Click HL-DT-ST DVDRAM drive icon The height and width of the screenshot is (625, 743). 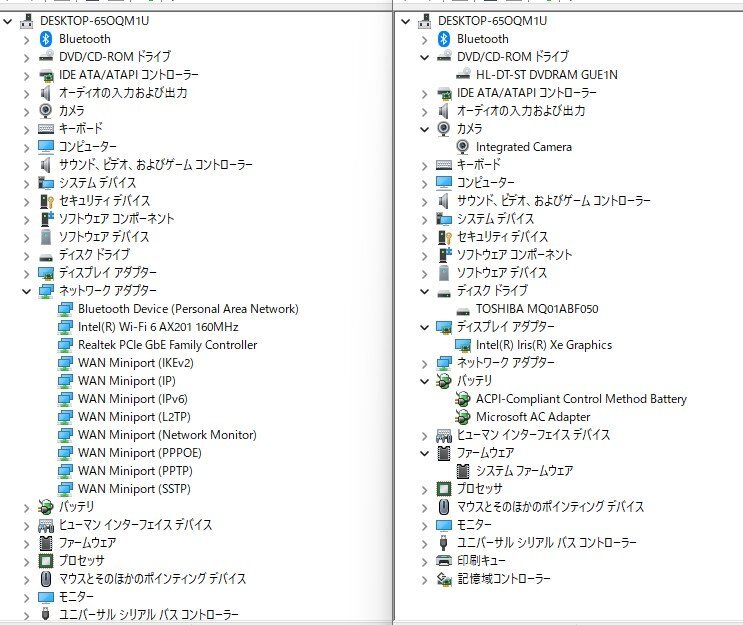click(463, 75)
